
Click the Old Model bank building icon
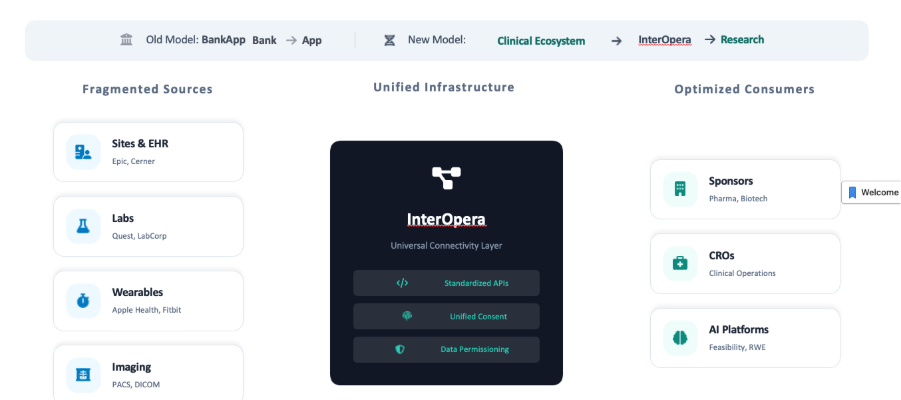point(126,40)
